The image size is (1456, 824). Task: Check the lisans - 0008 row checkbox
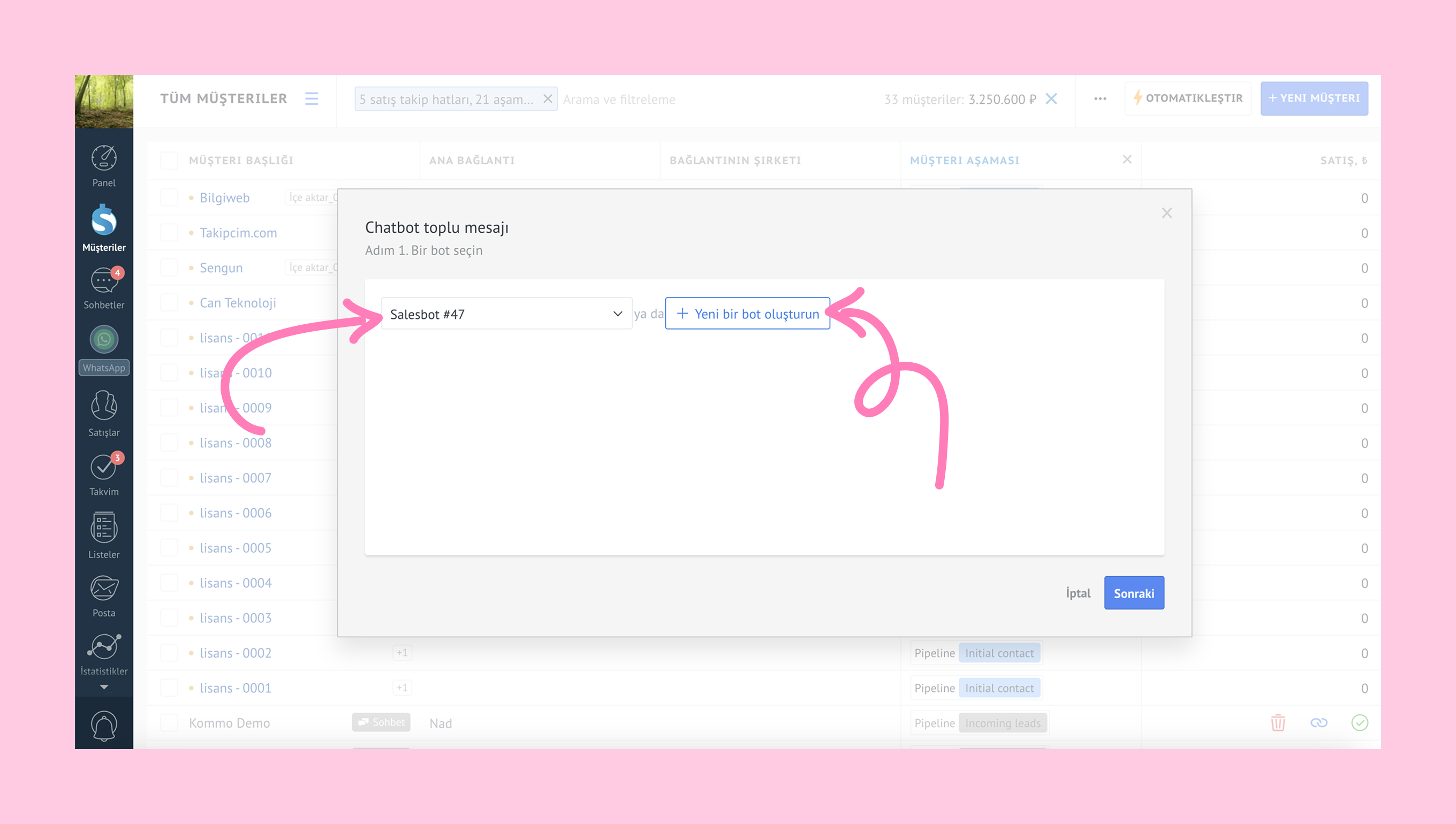click(169, 442)
